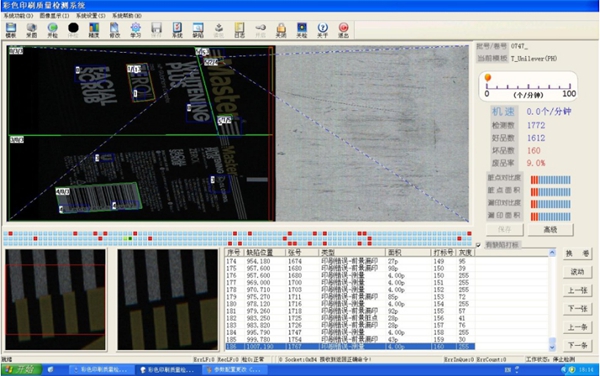Click defect list scrollbar down arrow
The image size is (600, 376).
[552, 347]
